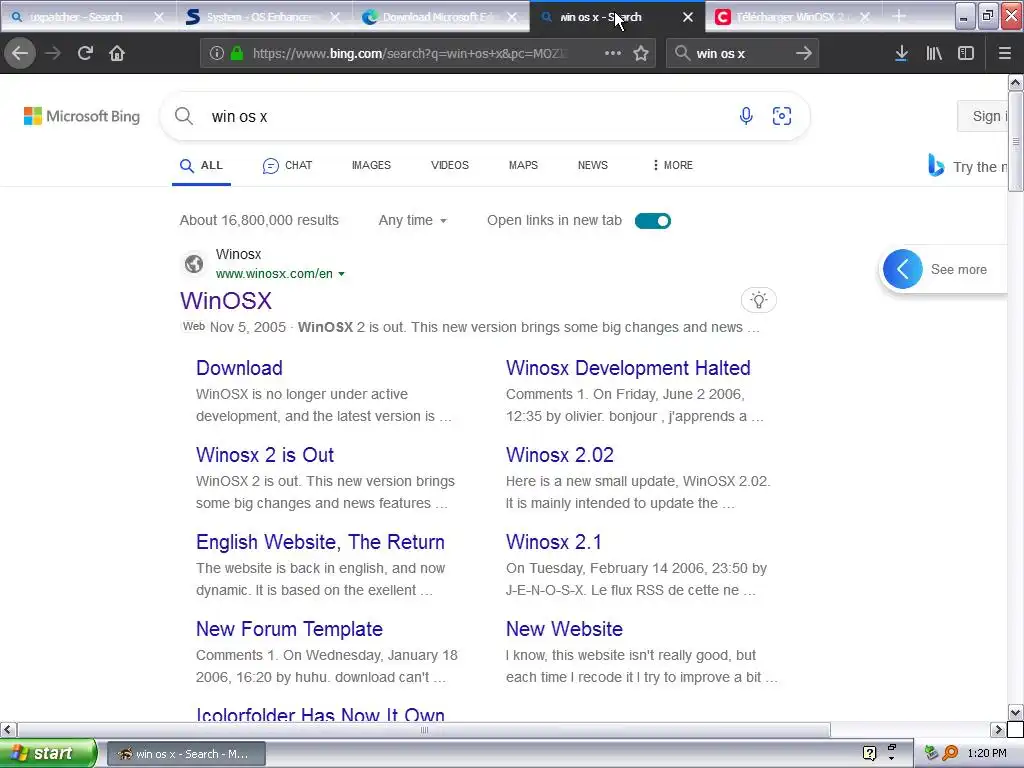Click the 1:20 PM taskbar clock
Viewport: 1024px width, 768px height.
point(987,753)
